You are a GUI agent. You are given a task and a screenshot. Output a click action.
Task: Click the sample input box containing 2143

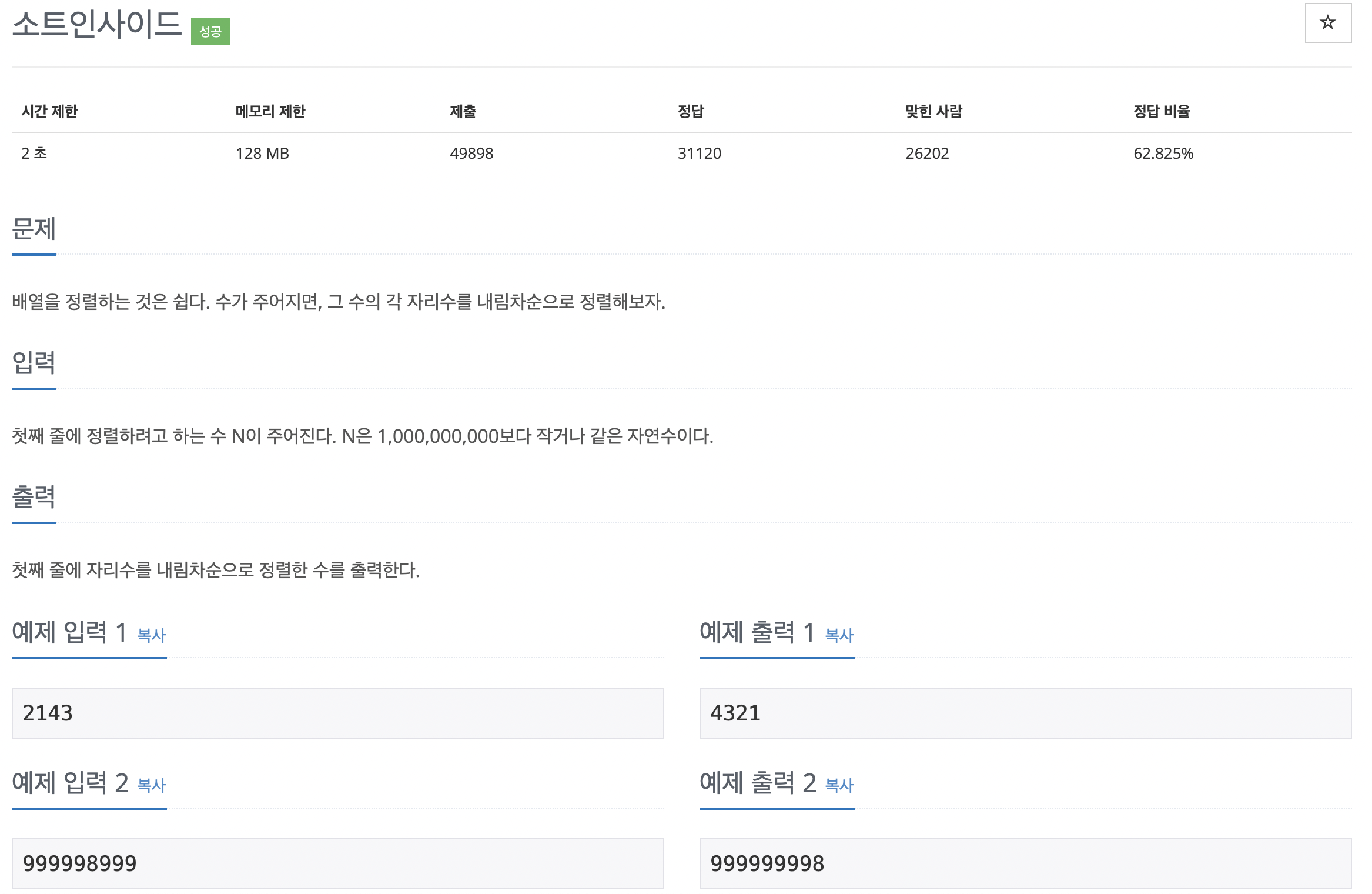coord(337,713)
